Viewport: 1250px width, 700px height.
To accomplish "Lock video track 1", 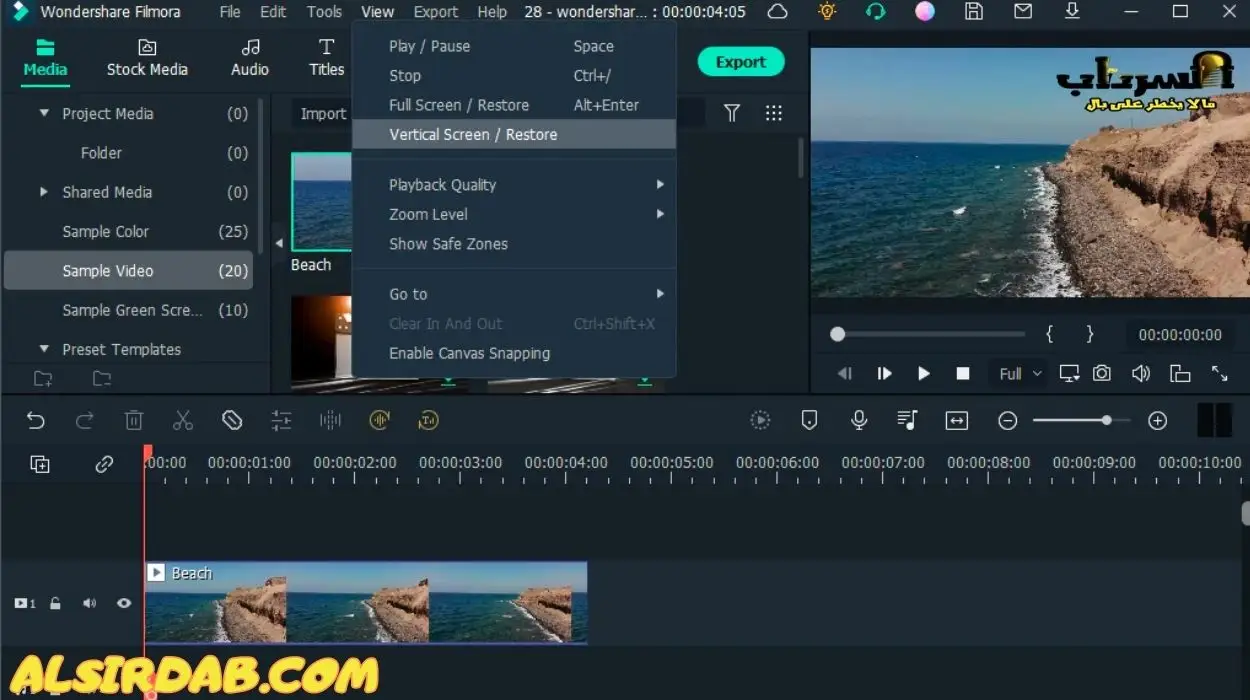I will 56,603.
